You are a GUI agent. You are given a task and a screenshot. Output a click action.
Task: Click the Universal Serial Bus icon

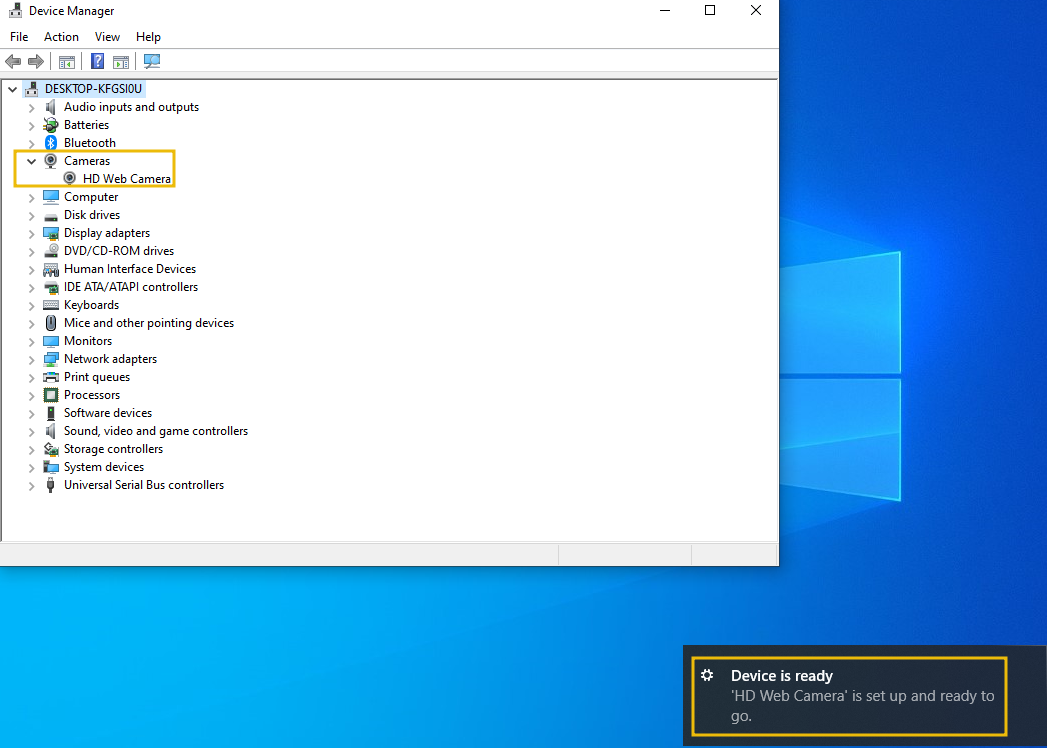point(51,486)
